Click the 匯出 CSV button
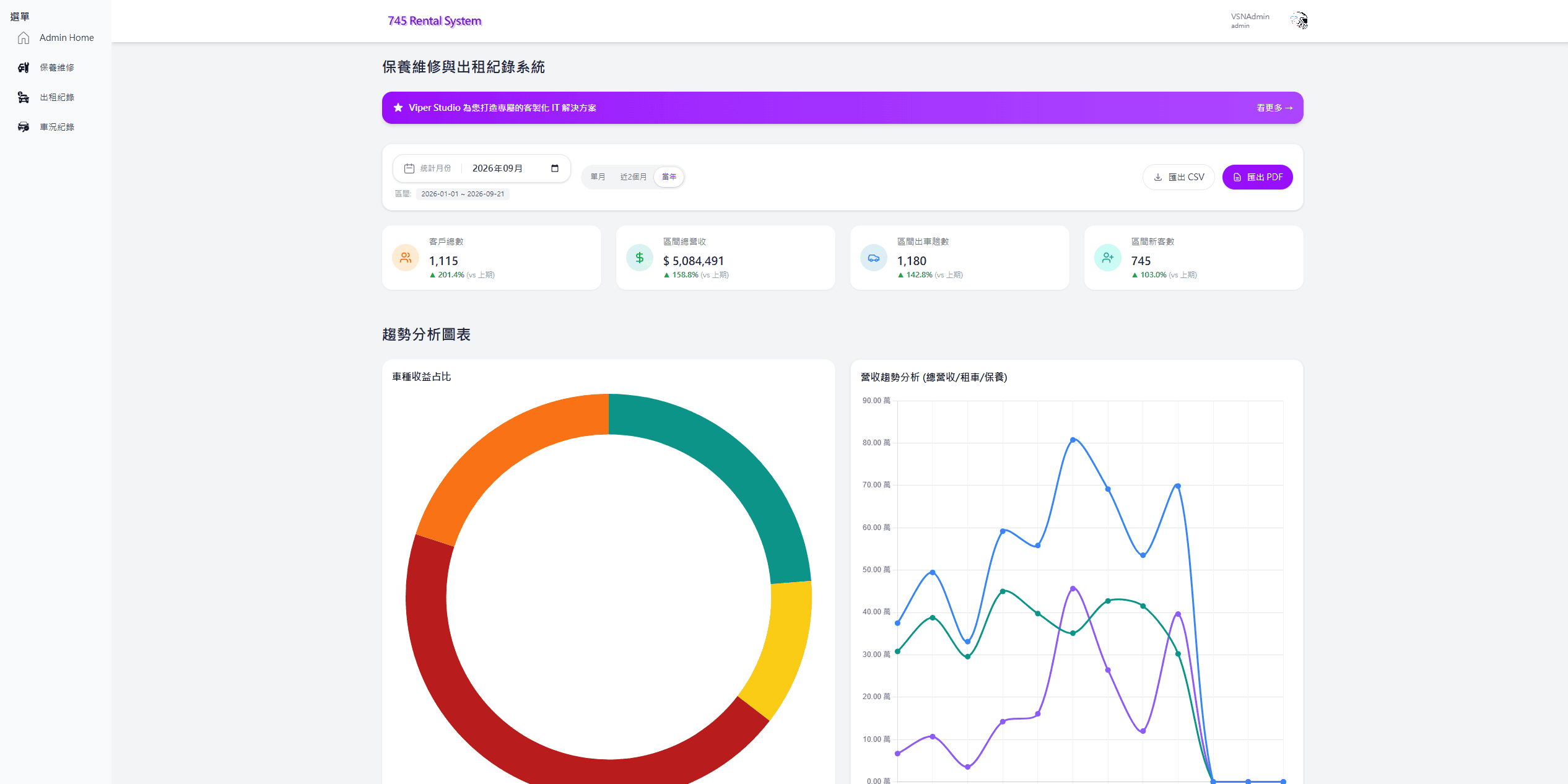 (x=1178, y=177)
